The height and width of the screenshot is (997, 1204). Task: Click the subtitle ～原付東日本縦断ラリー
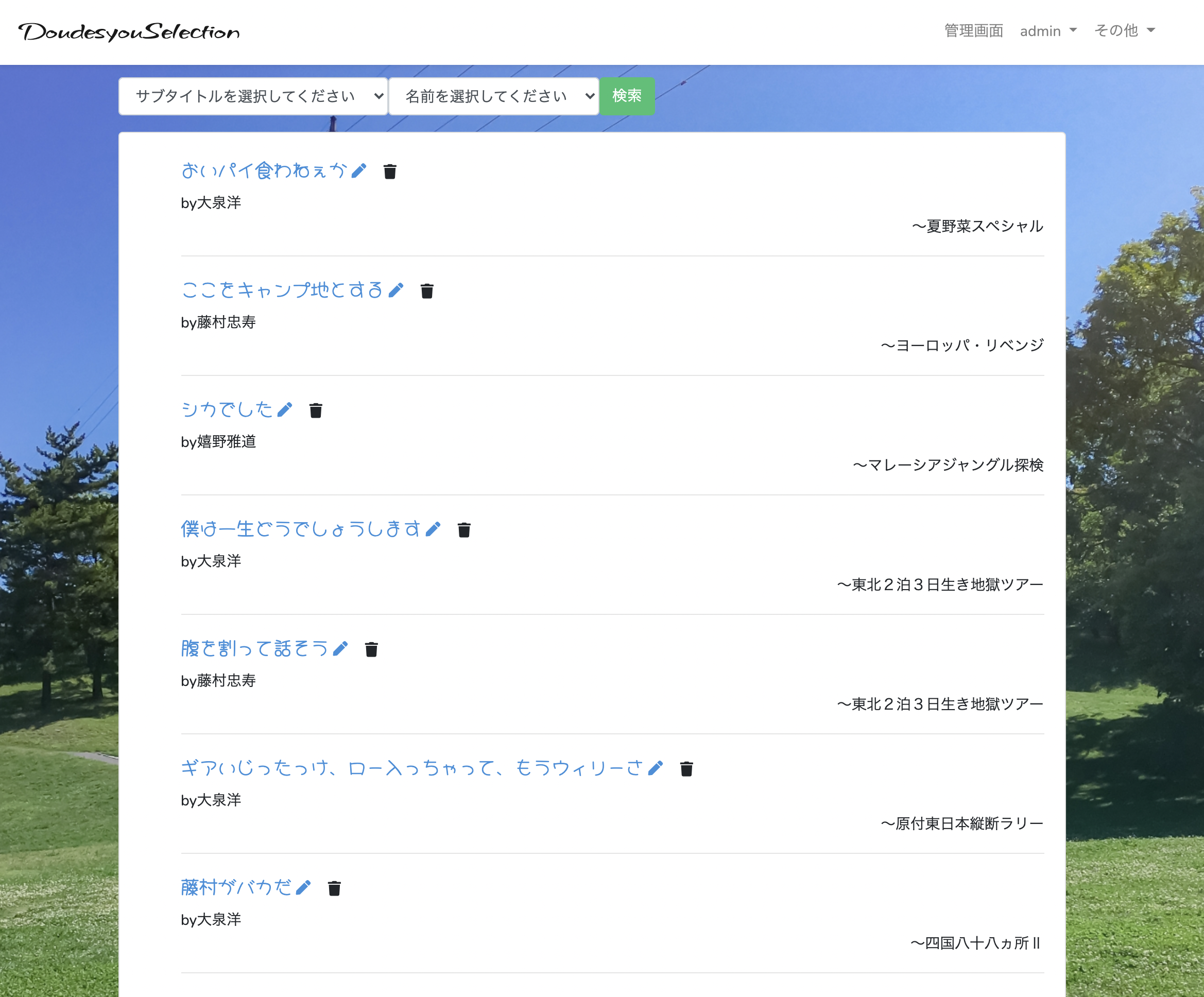pos(962,823)
